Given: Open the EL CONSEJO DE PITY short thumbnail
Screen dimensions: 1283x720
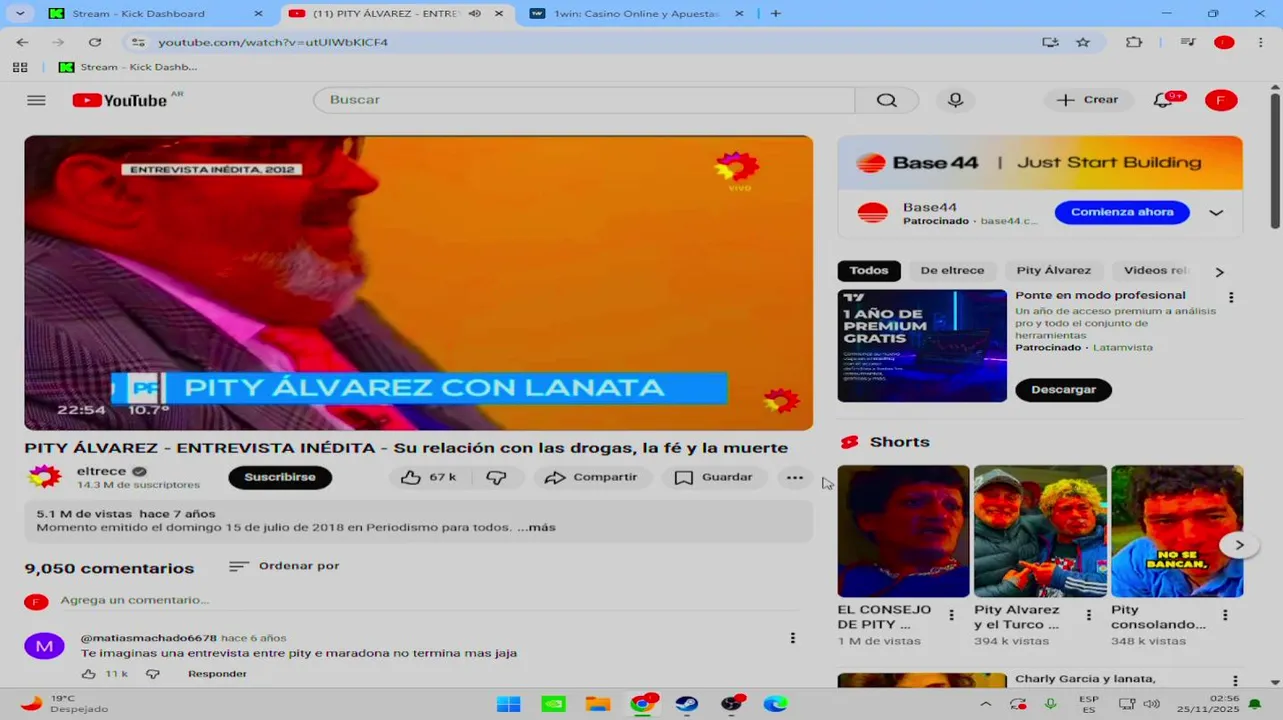Looking at the screenshot, I should click(903, 531).
